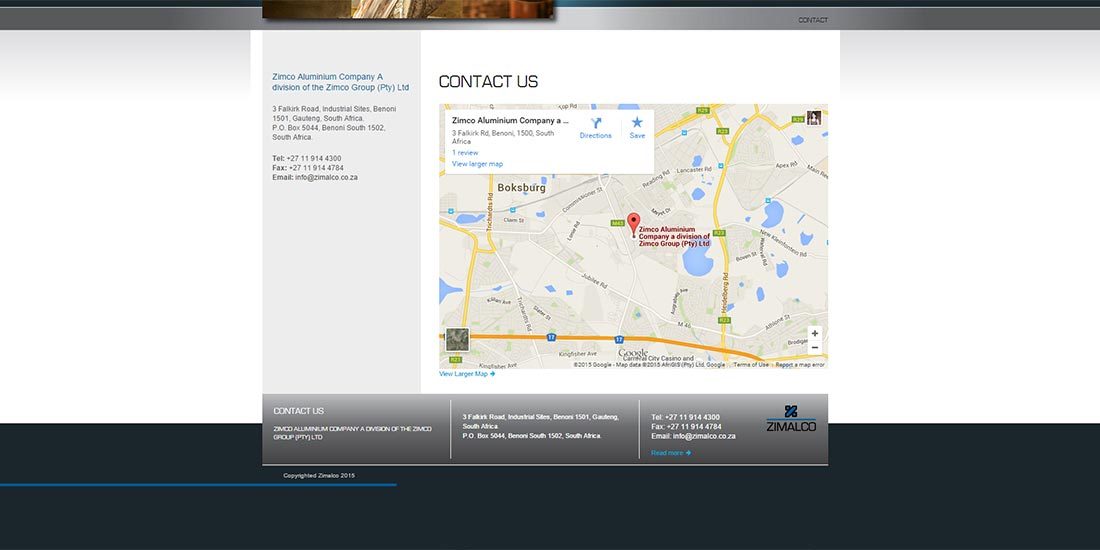Zoom in with map plus button

coord(815,333)
